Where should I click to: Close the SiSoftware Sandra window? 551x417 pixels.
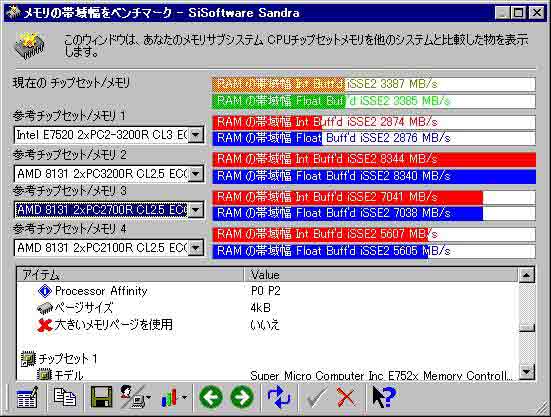click(537, 13)
